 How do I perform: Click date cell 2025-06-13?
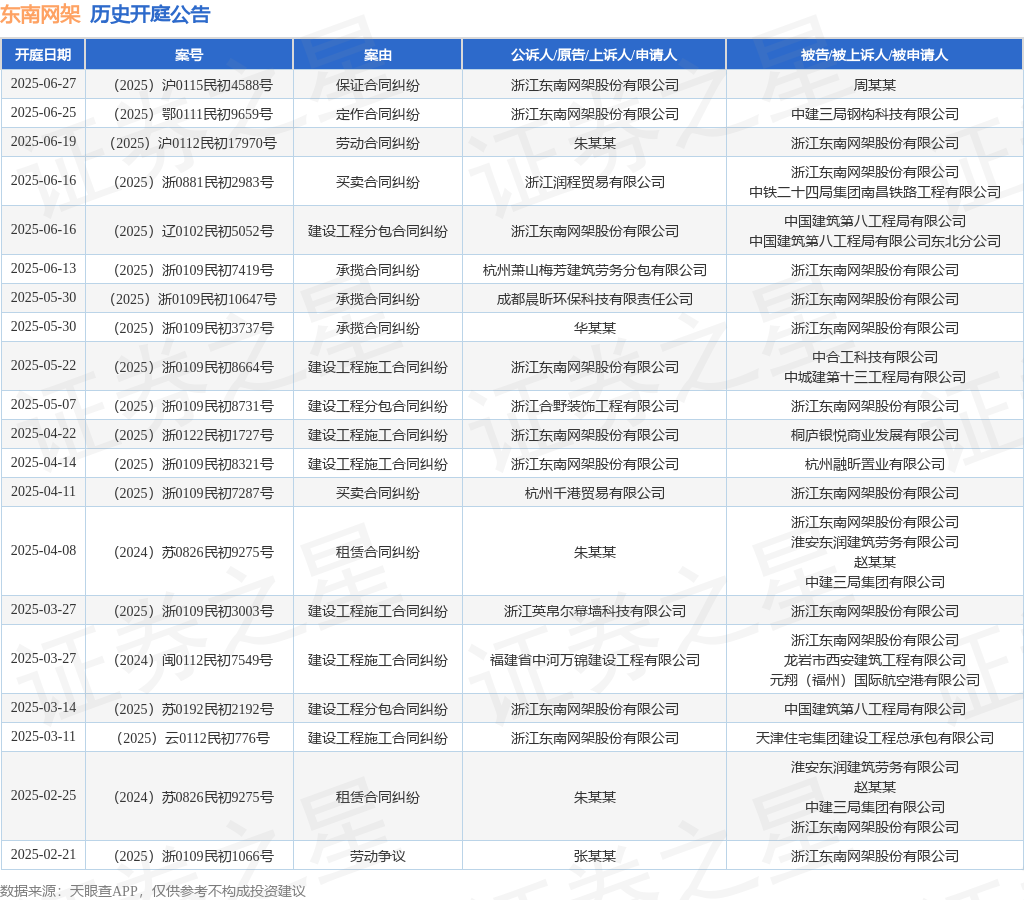[x=43, y=268]
